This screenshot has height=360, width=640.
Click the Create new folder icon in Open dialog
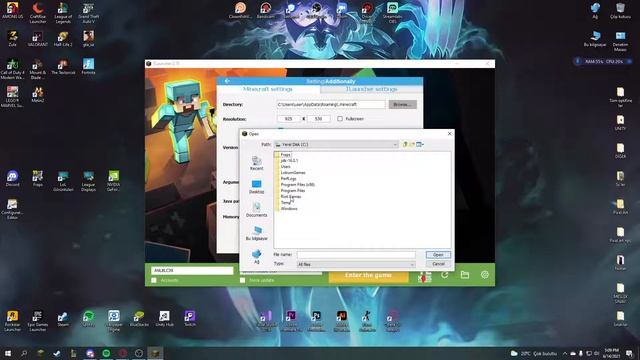click(x=412, y=144)
